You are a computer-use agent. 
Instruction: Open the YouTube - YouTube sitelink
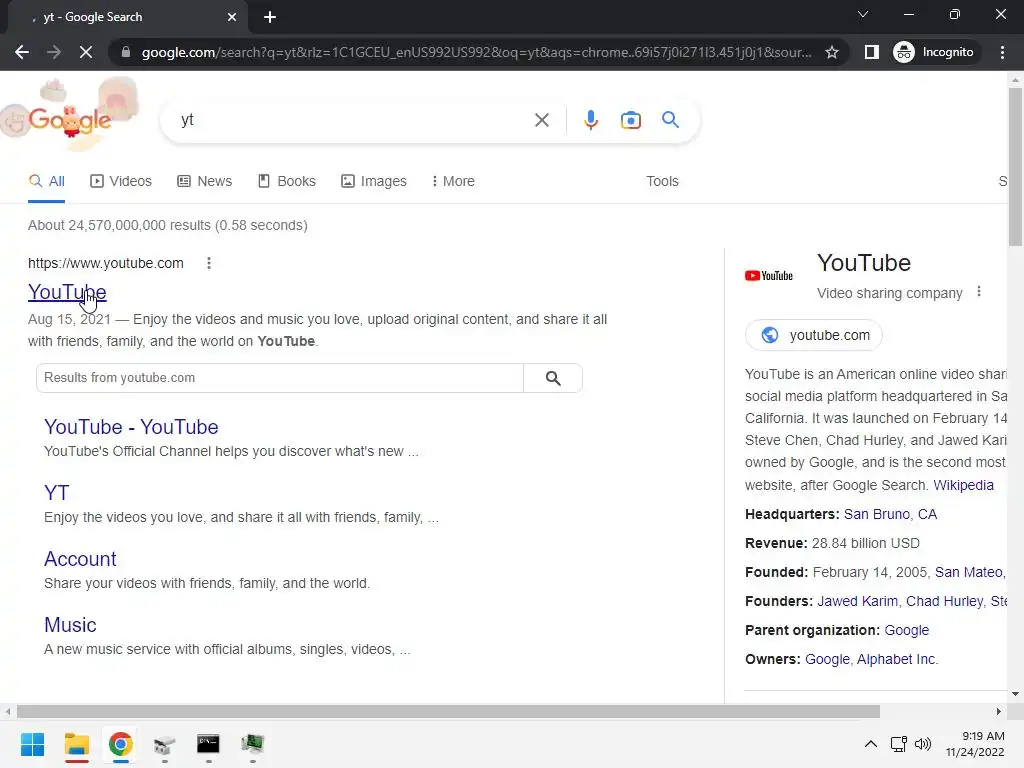click(131, 427)
